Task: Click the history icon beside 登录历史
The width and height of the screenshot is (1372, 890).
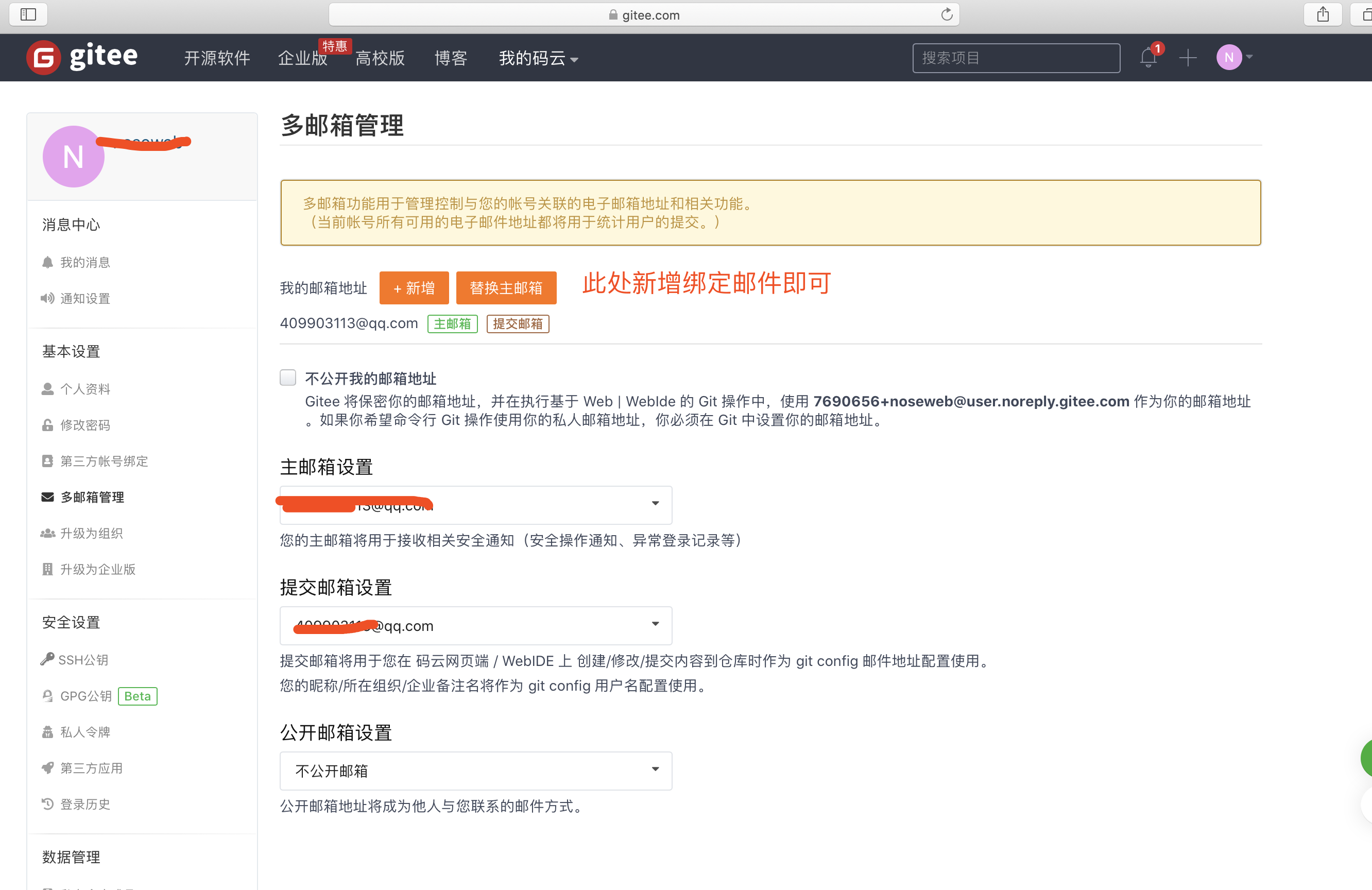Action: 48,804
